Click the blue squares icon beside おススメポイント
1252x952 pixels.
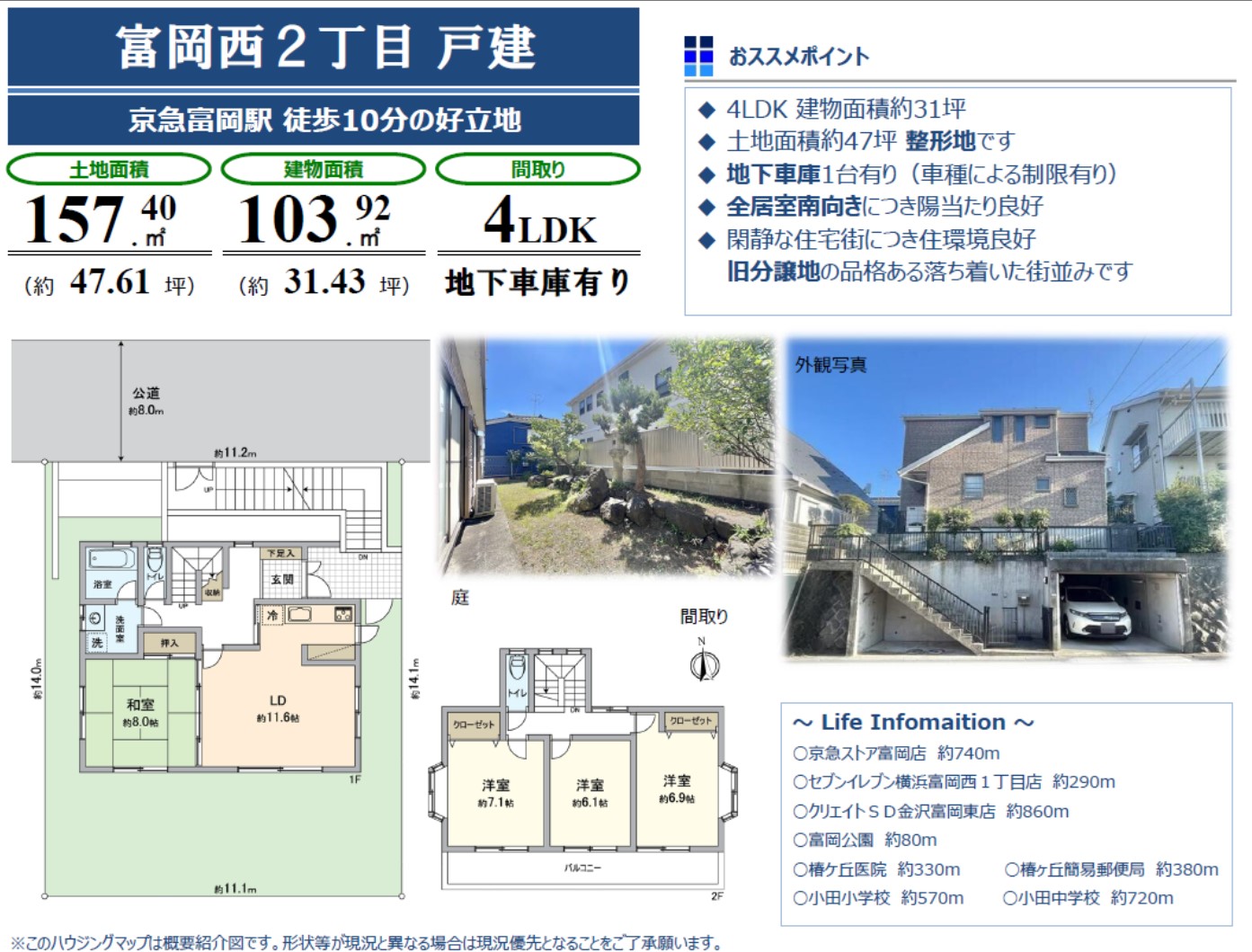[x=698, y=56]
